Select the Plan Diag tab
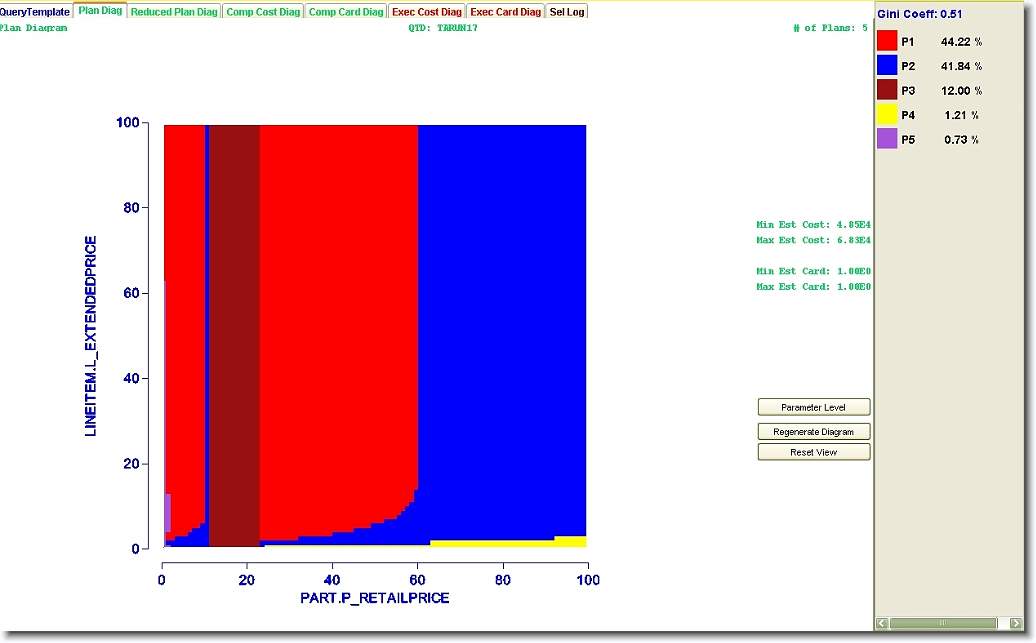Viewport: 1036px width, 643px height. click(x=100, y=12)
